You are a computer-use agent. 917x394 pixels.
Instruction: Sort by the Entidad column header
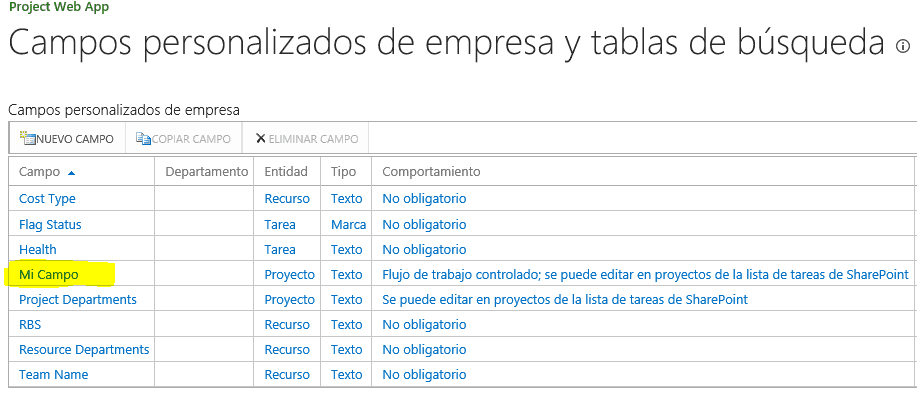286,172
